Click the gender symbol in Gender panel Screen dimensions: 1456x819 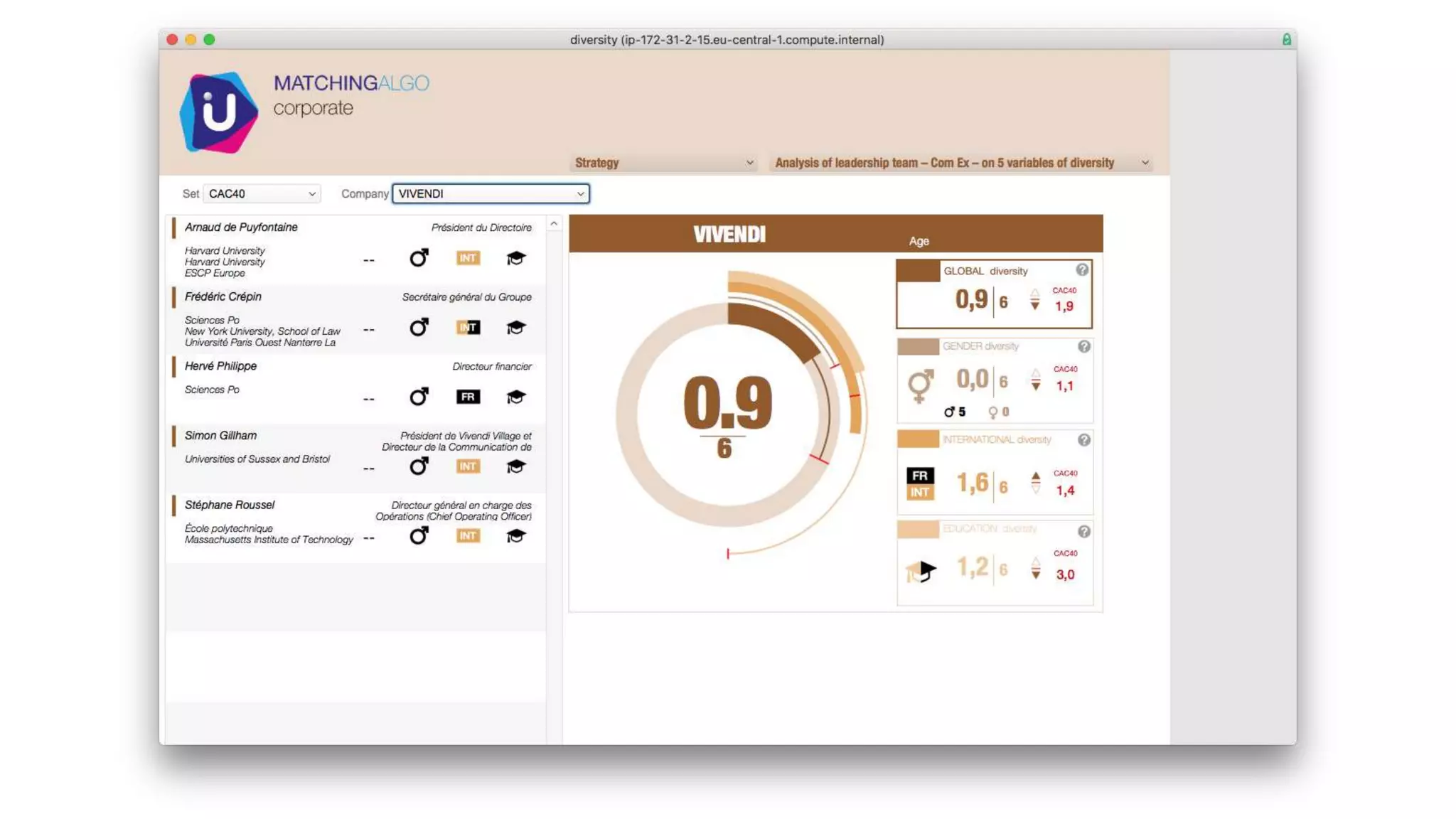[920, 385]
